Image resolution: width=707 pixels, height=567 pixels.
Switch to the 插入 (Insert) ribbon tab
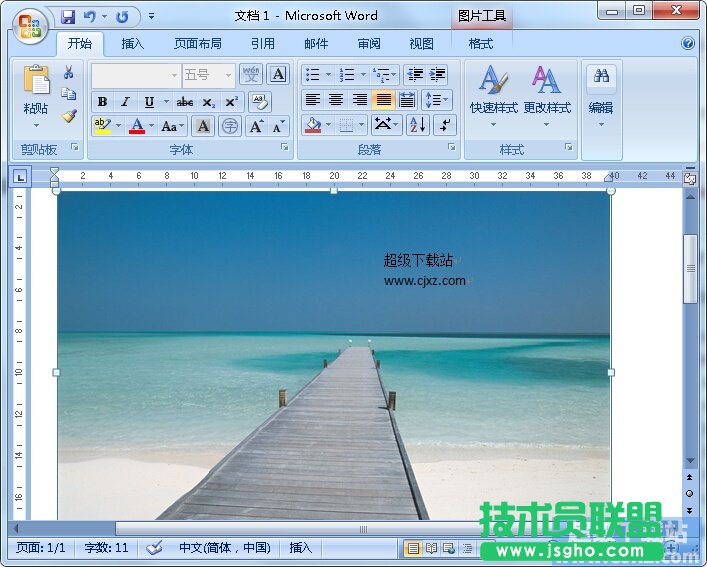point(132,44)
